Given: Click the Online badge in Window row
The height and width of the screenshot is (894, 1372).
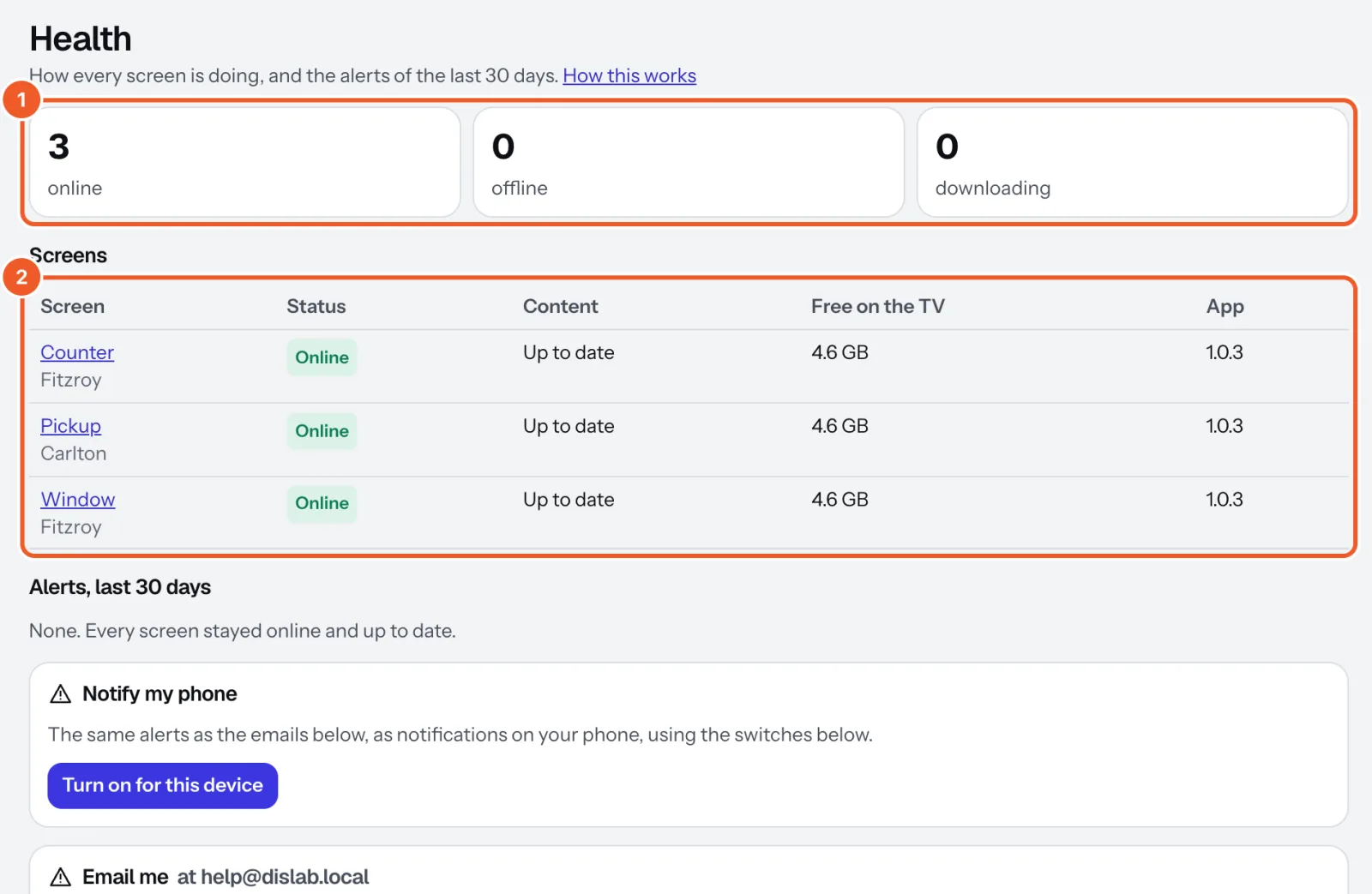Looking at the screenshot, I should 322,503.
